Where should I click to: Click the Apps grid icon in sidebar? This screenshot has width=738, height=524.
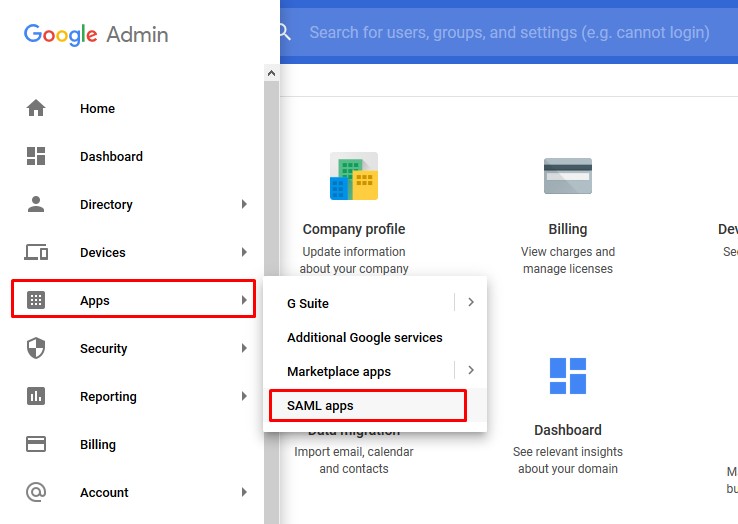tap(36, 300)
